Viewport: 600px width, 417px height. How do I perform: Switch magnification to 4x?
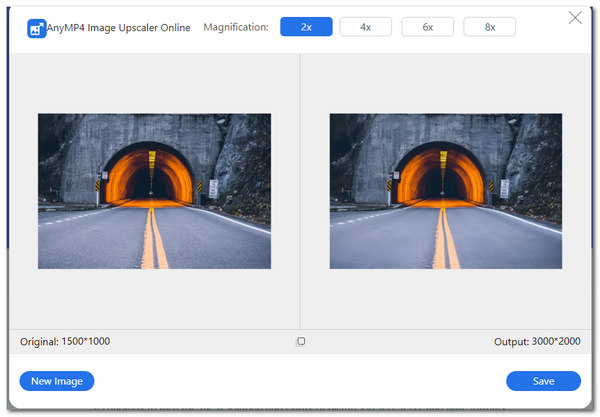[x=365, y=27]
